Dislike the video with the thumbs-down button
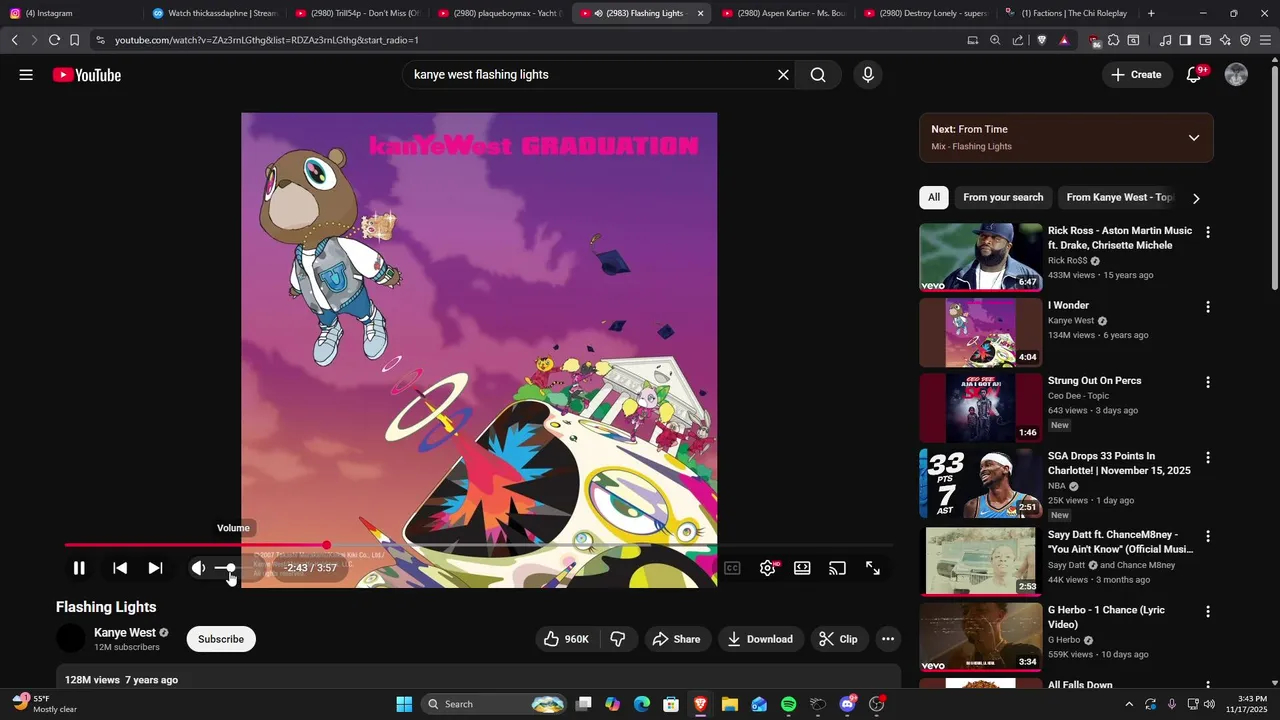The width and height of the screenshot is (1280, 720). tap(618, 639)
